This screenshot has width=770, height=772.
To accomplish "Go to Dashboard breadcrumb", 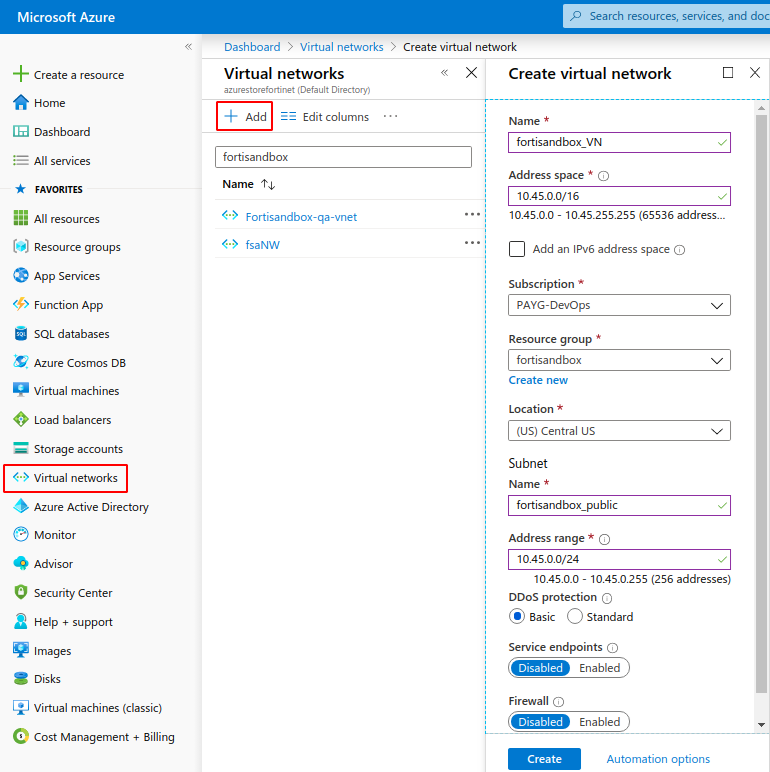I will coord(252,47).
